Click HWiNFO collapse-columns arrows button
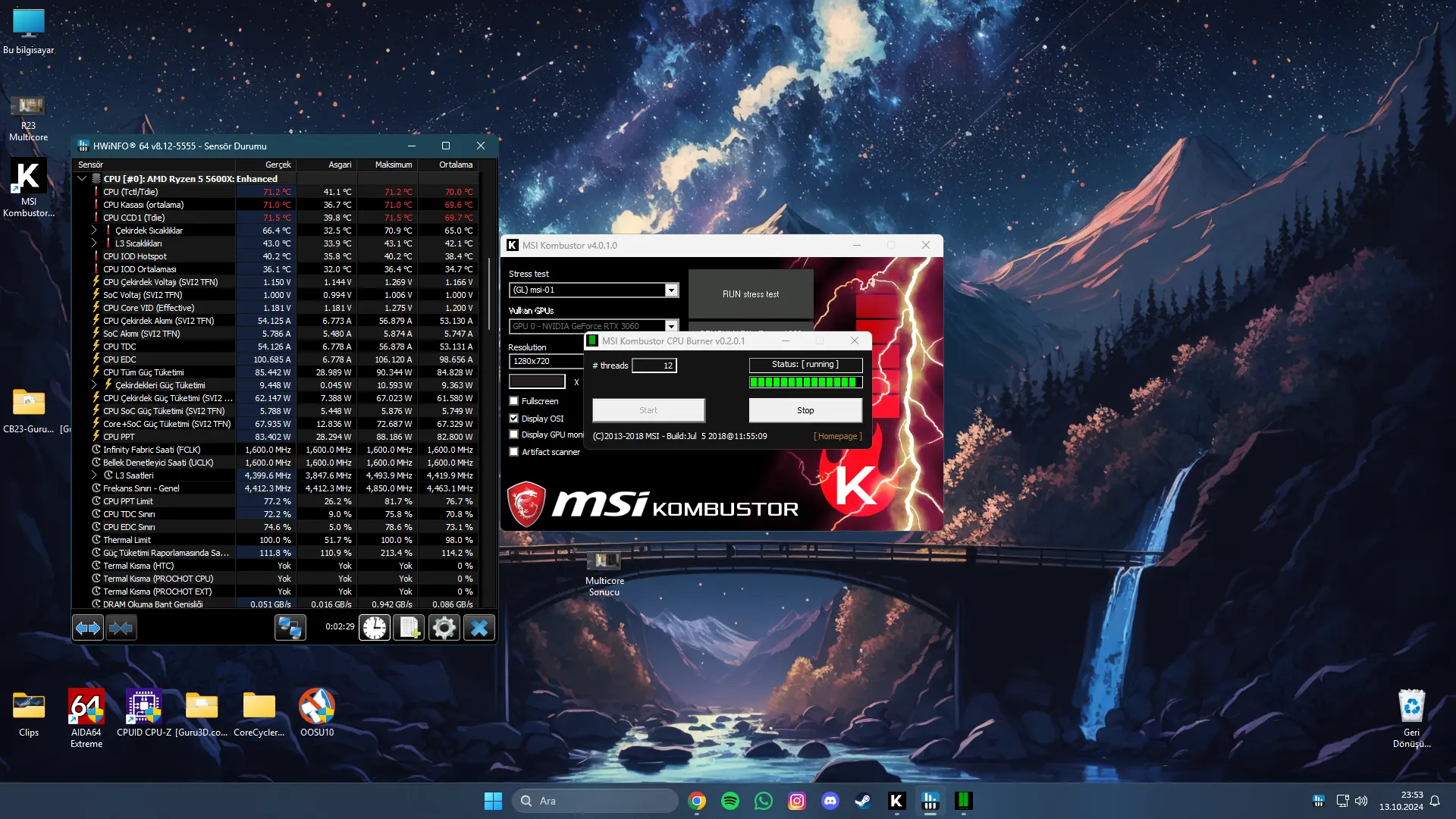1456x819 pixels. (121, 628)
